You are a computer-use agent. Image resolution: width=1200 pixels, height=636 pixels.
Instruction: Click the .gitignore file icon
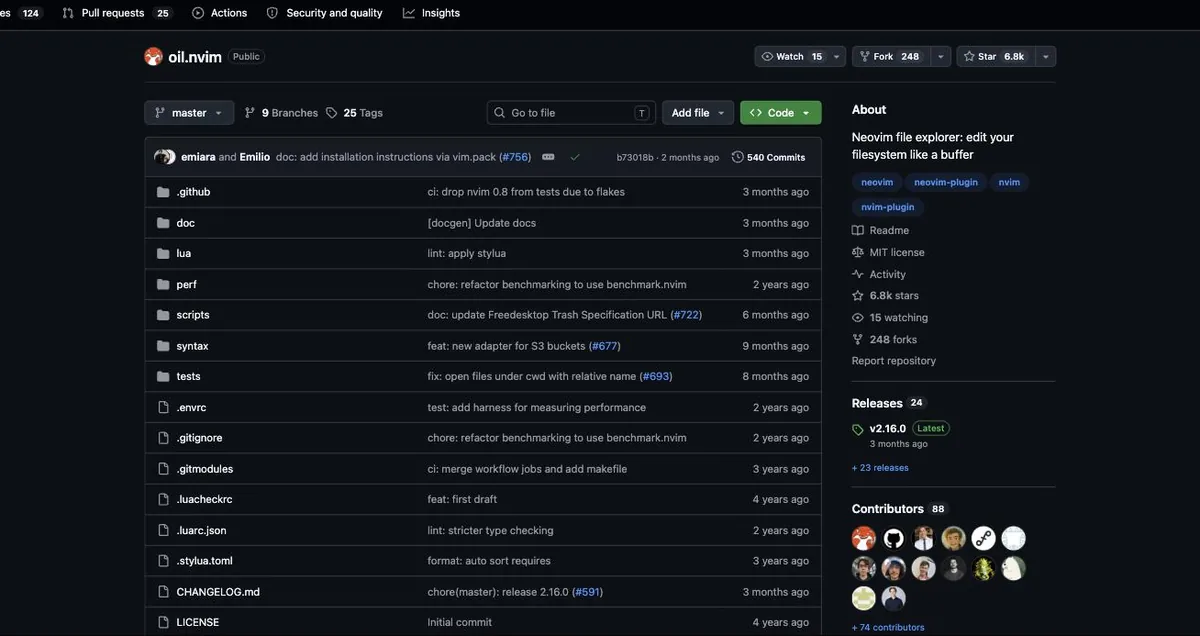tap(163, 438)
